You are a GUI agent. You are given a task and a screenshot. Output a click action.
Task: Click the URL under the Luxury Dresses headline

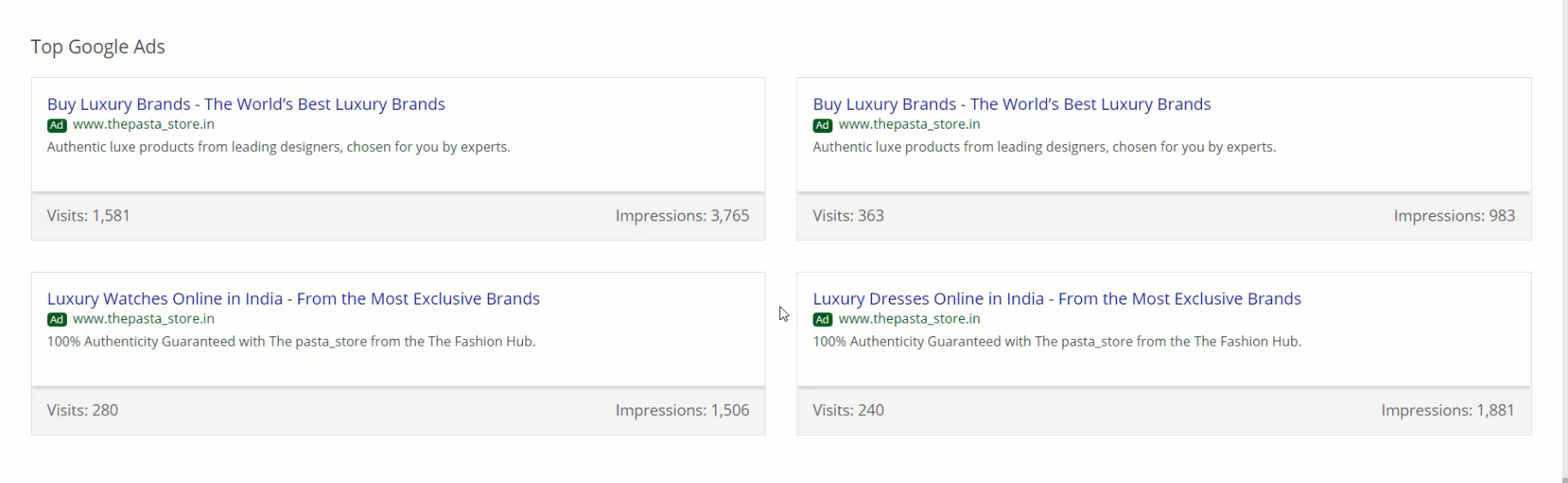(x=910, y=319)
